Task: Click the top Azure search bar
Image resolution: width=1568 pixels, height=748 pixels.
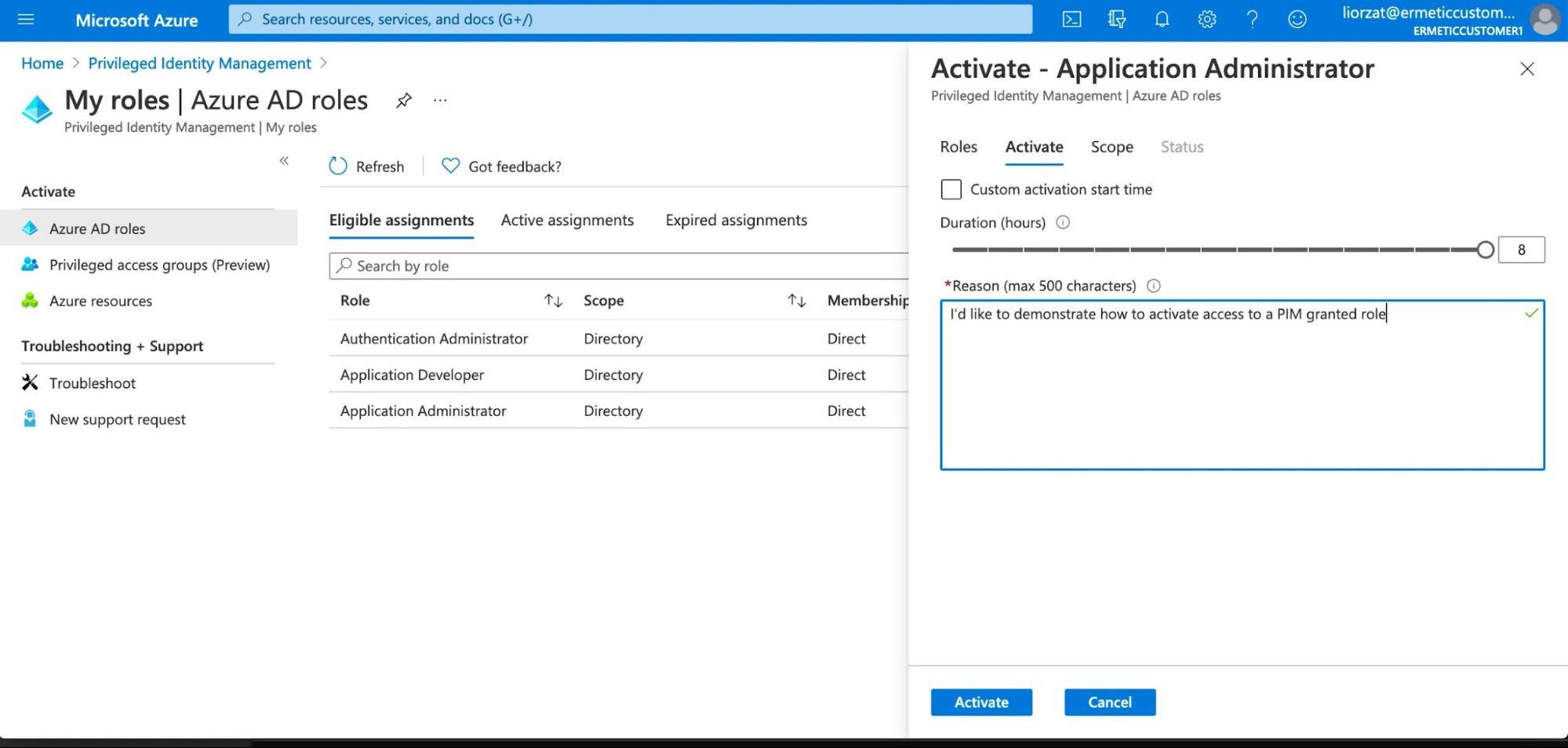Action: [630, 19]
